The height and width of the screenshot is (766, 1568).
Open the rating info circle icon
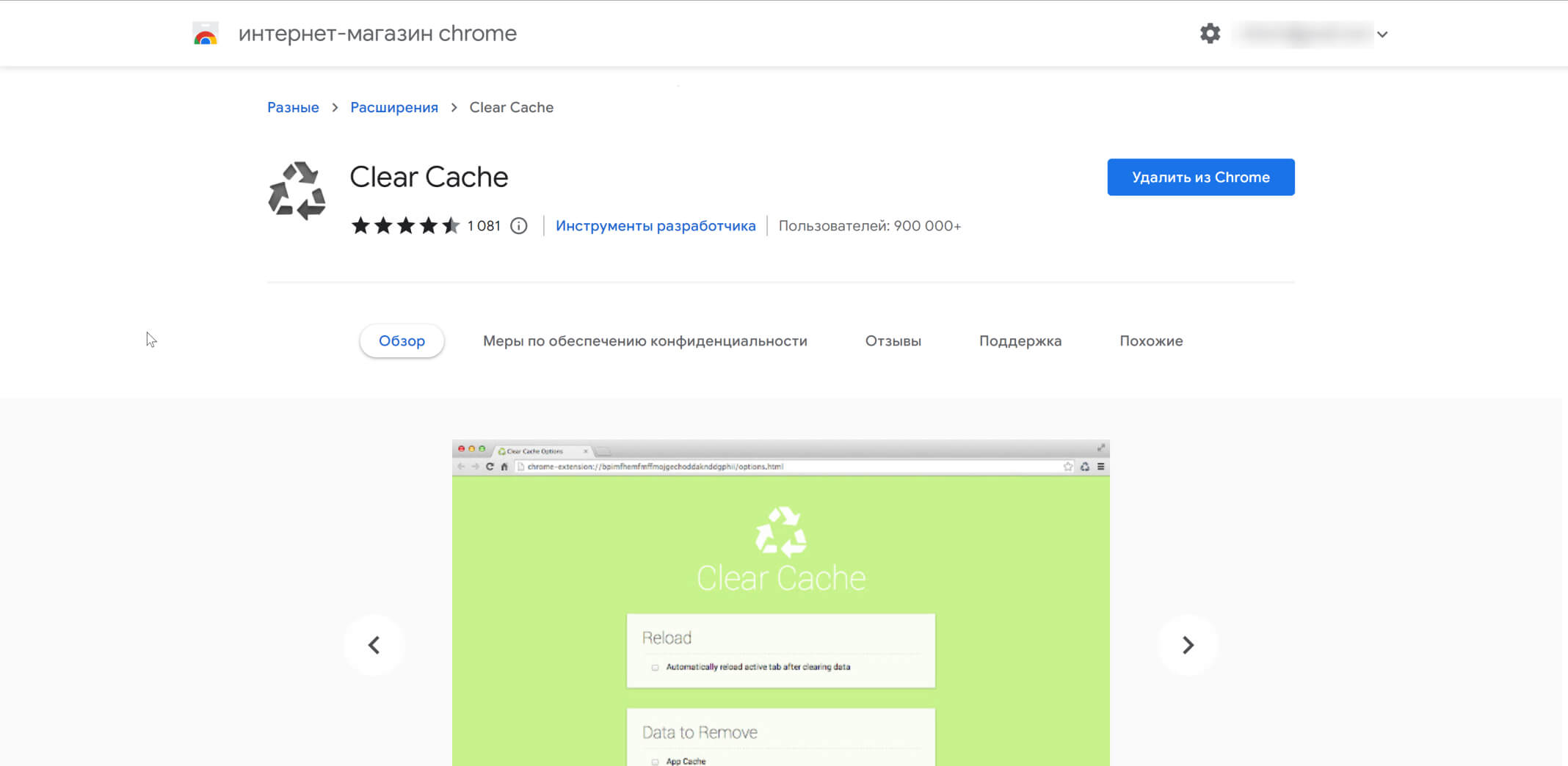point(519,226)
